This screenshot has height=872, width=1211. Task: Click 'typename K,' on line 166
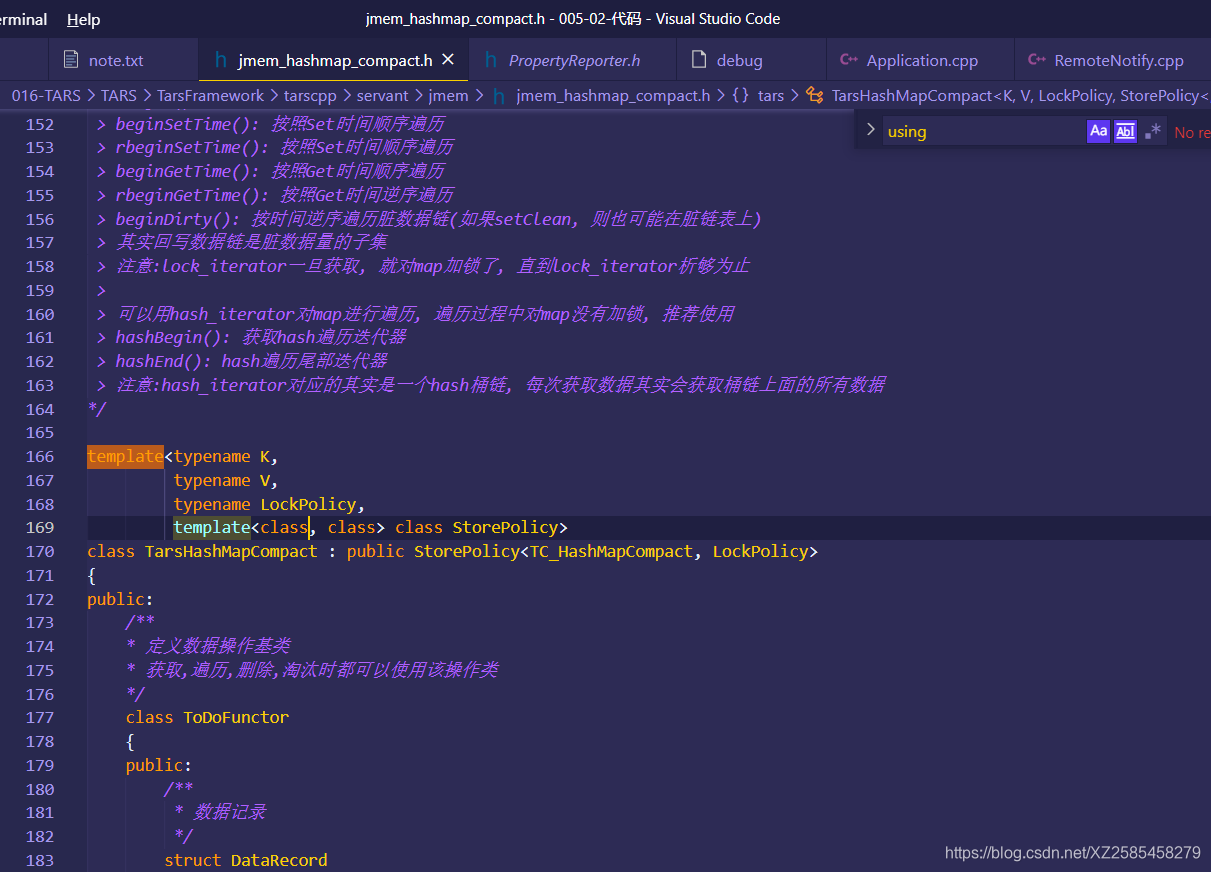click(226, 456)
